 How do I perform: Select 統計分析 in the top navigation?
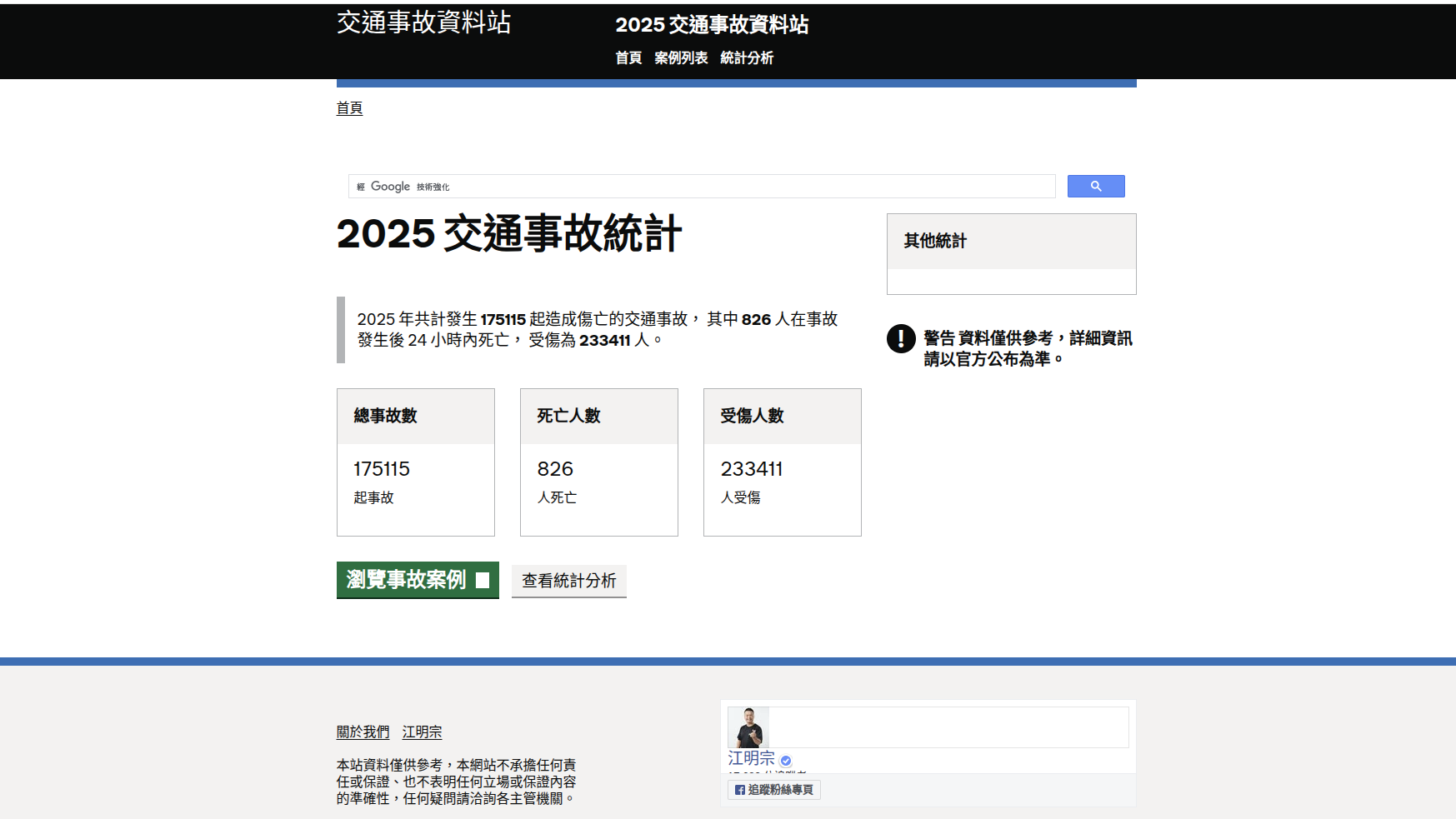[x=746, y=57]
